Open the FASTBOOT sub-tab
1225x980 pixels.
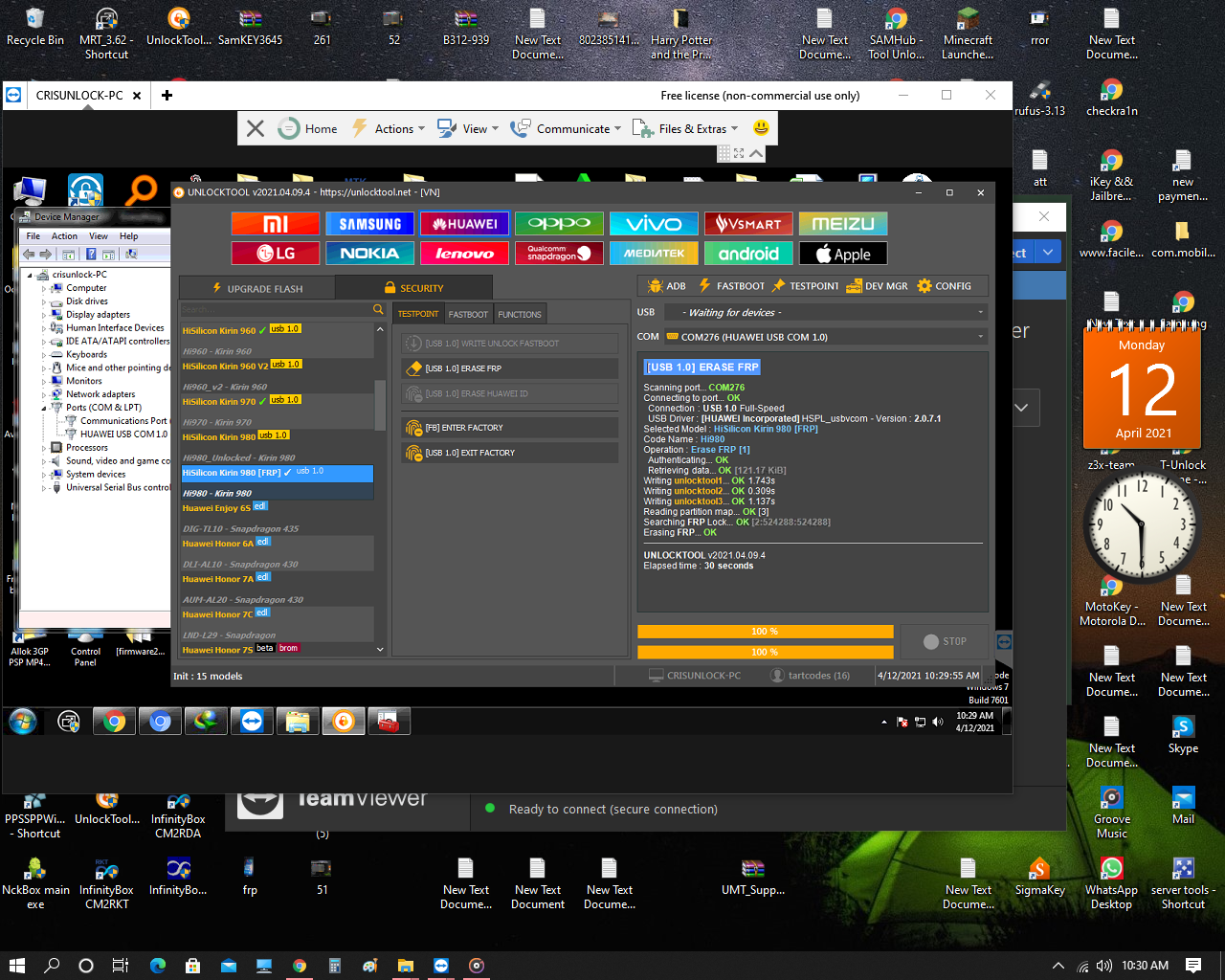point(468,314)
